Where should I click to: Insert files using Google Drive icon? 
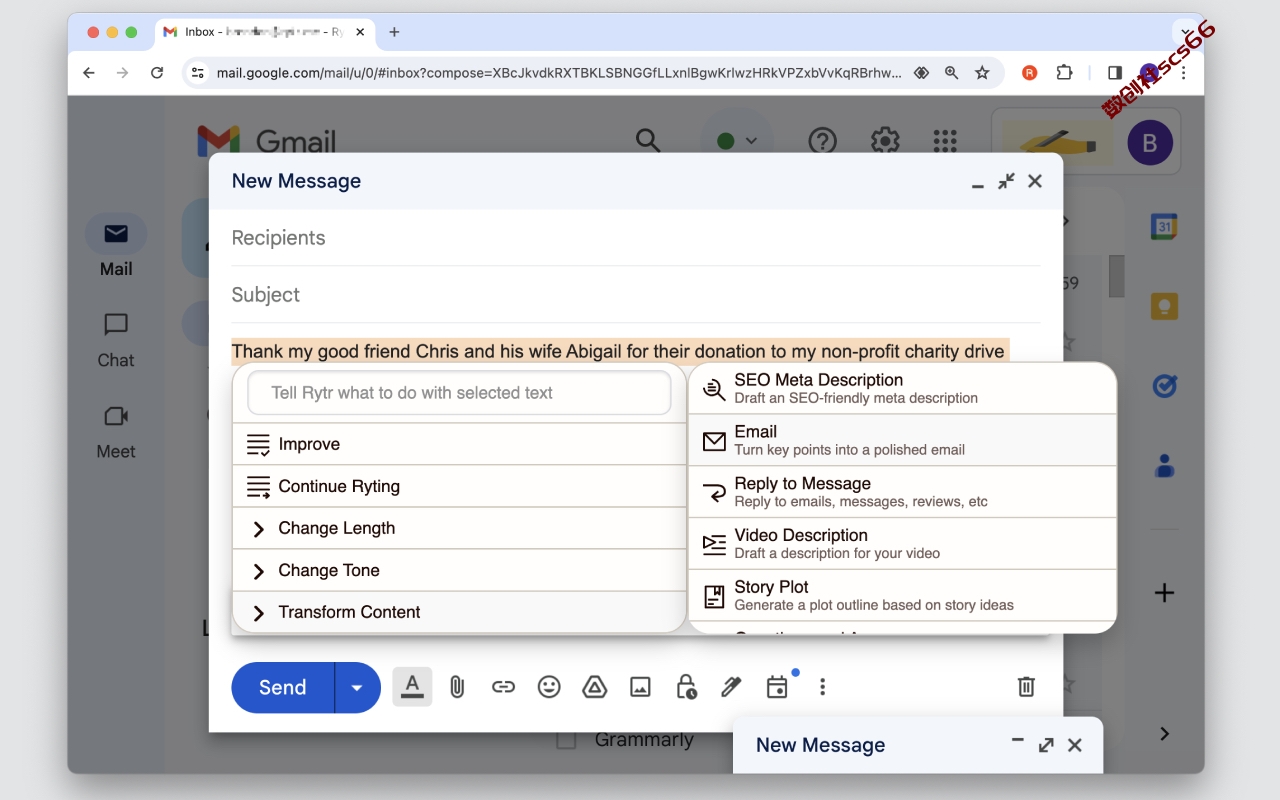point(595,687)
